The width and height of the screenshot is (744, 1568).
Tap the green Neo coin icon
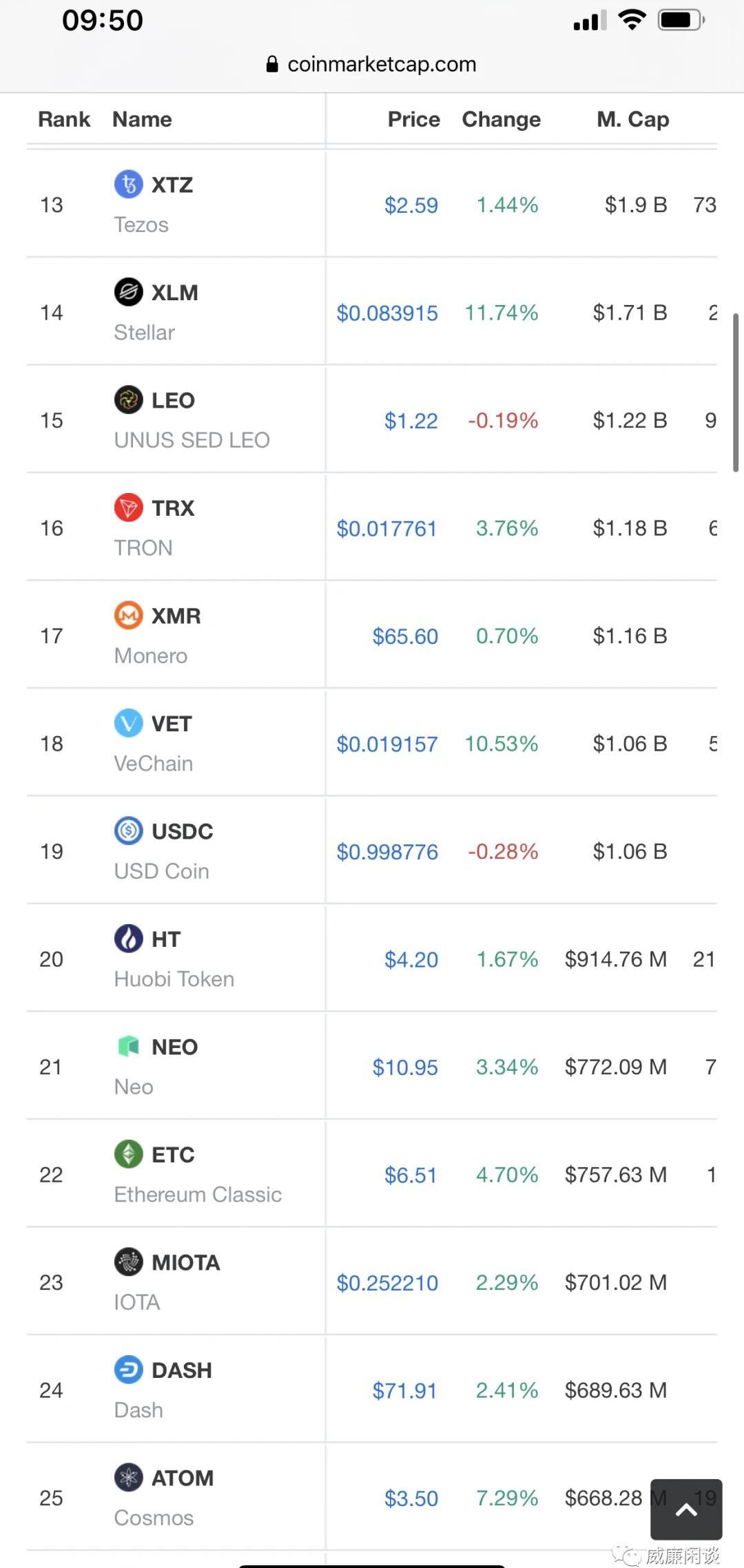(x=128, y=1047)
